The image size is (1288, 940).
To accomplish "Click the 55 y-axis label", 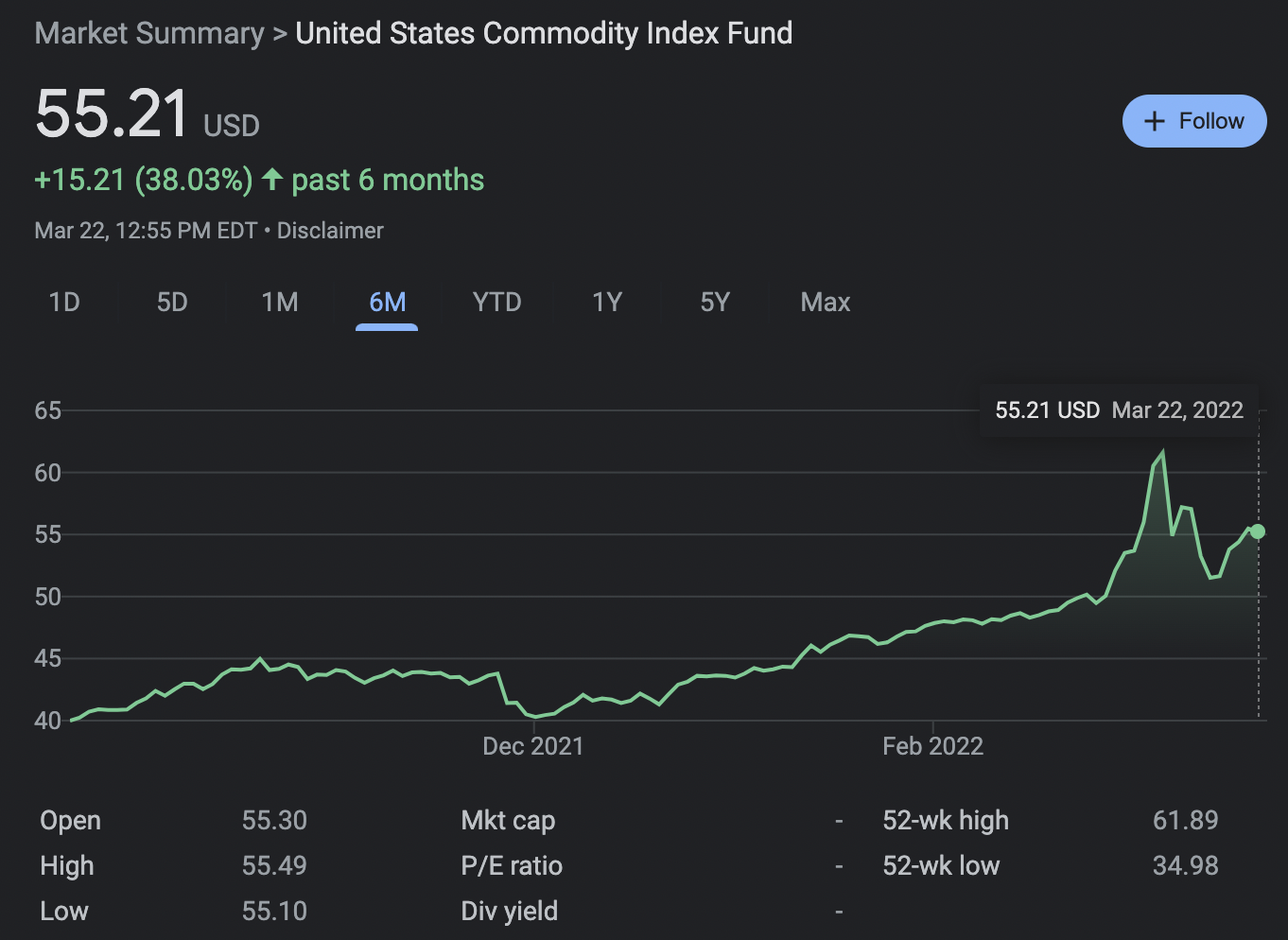I will [48, 534].
